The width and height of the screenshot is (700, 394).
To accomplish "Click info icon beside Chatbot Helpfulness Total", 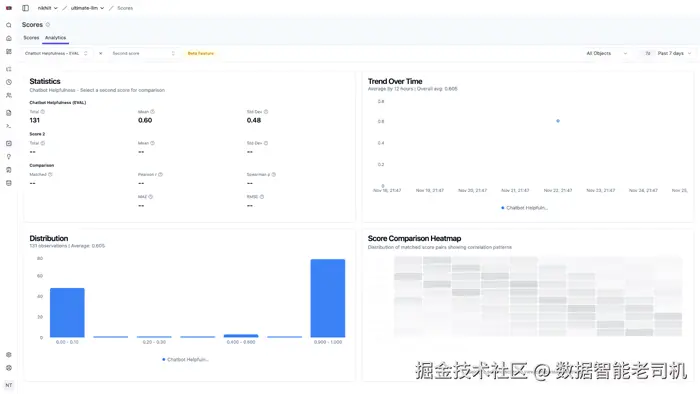I will (x=43, y=112).
